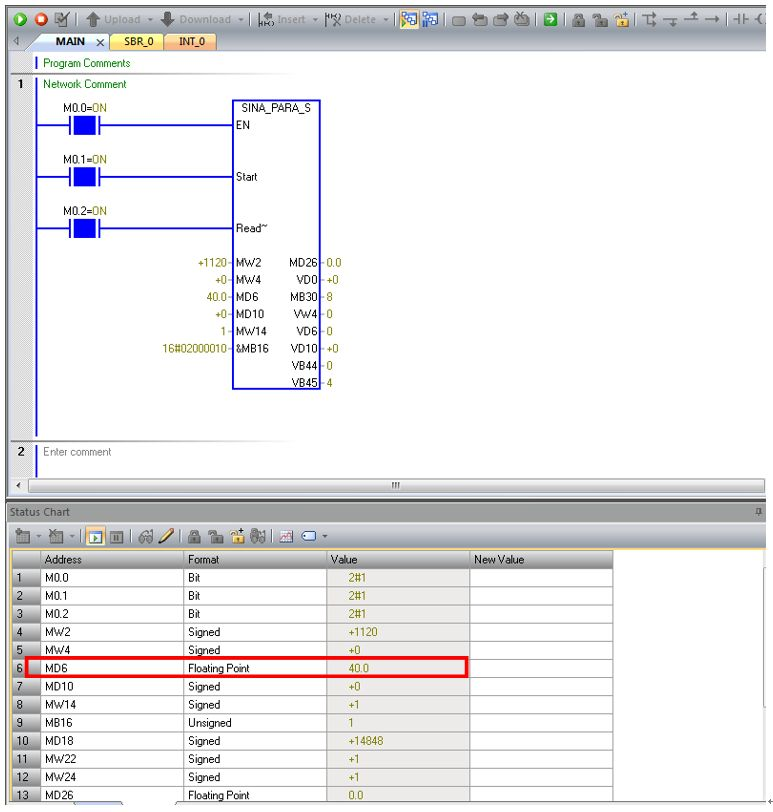Click the M0.1 contact in network 1
773x812 pixels.
tap(84, 177)
